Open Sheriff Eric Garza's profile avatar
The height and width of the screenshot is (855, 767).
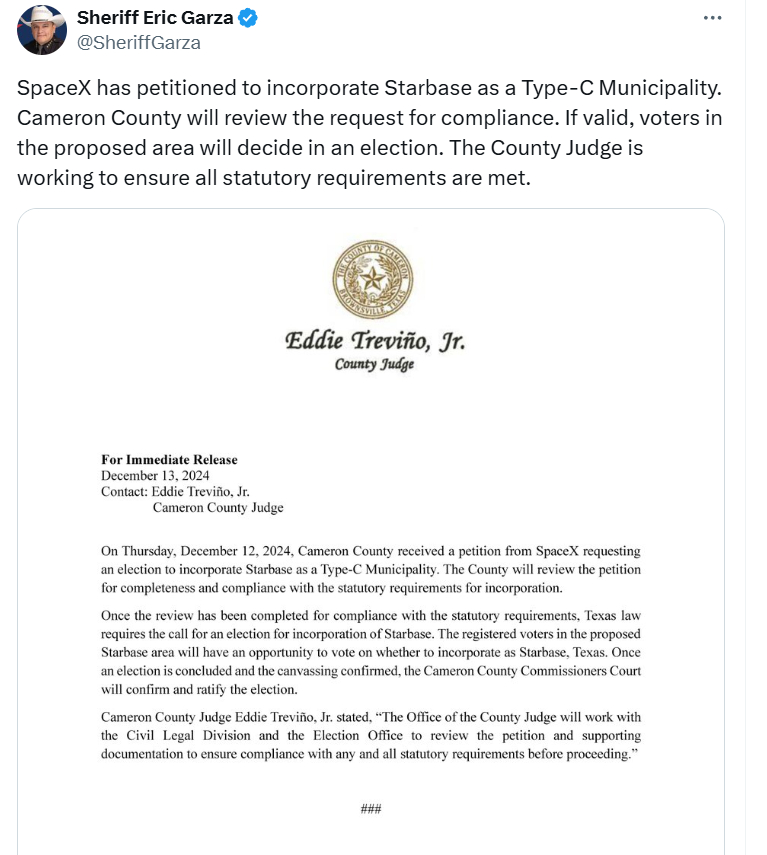pyautogui.click(x=42, y=30)
